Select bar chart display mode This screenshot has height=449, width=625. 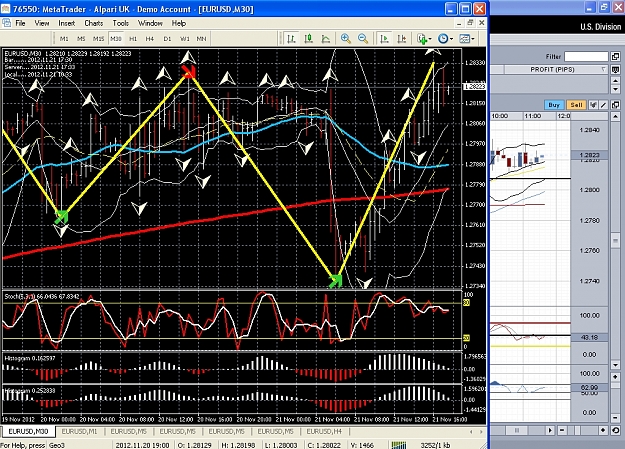pyautogui.click(x=291, y=39)
